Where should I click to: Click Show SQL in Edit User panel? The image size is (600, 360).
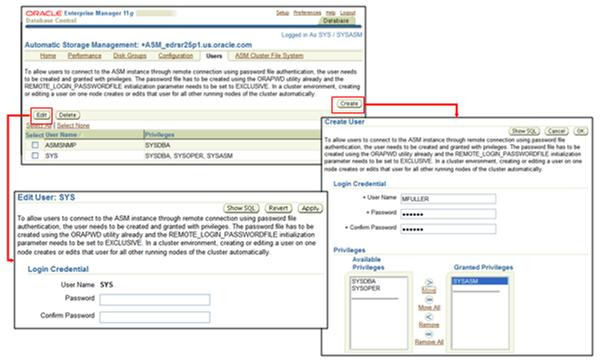(241, 208)
